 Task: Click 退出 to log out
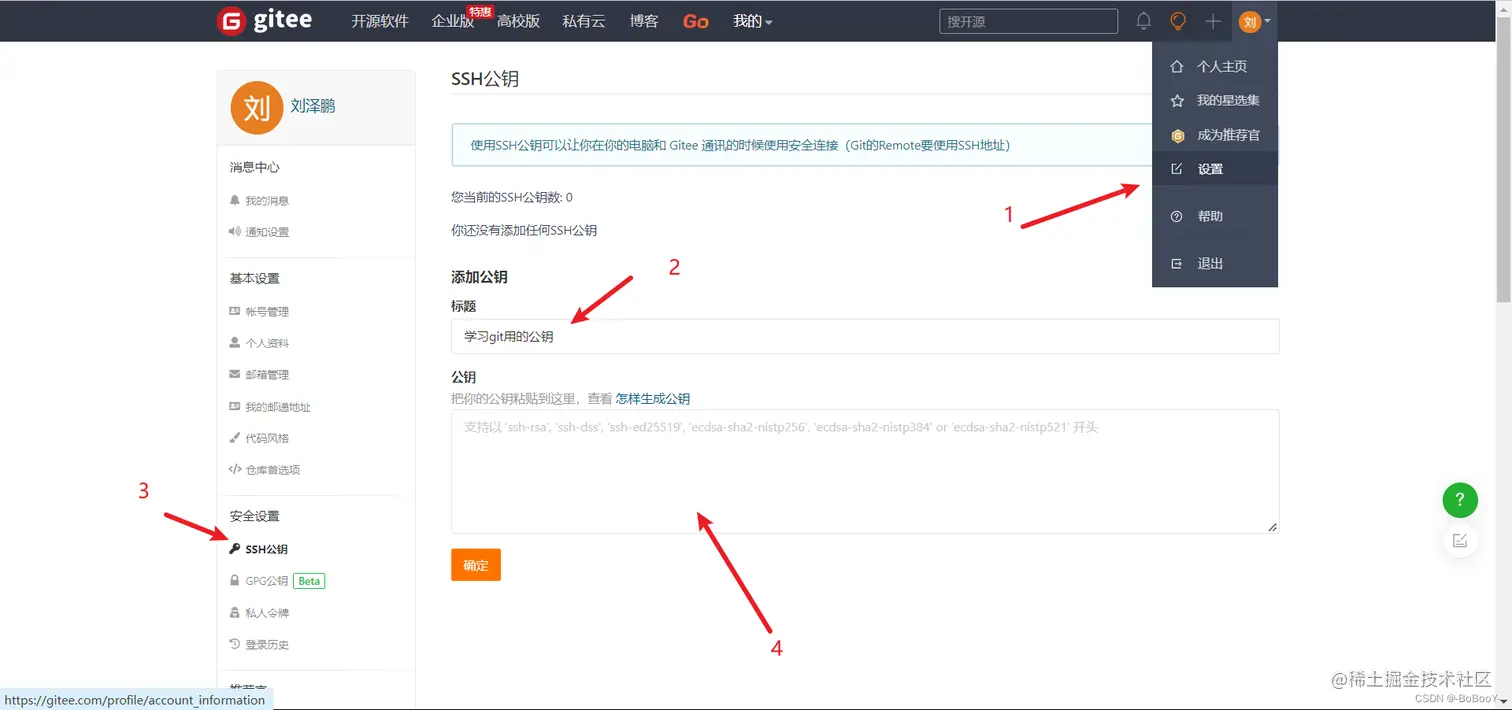pyautogui.click(x=1208, y=263)
